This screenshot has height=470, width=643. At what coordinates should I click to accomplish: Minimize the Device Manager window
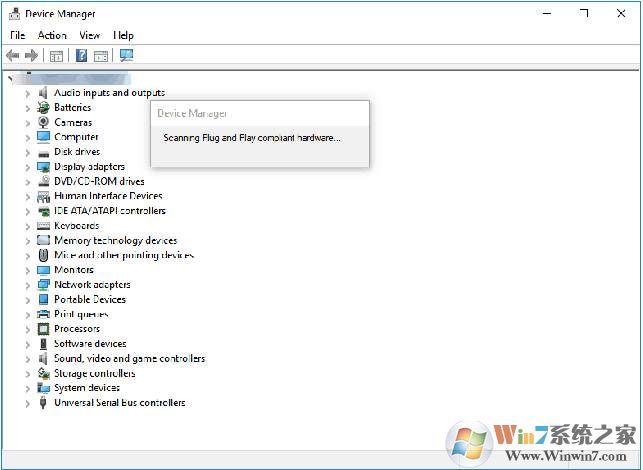point(547,14)
